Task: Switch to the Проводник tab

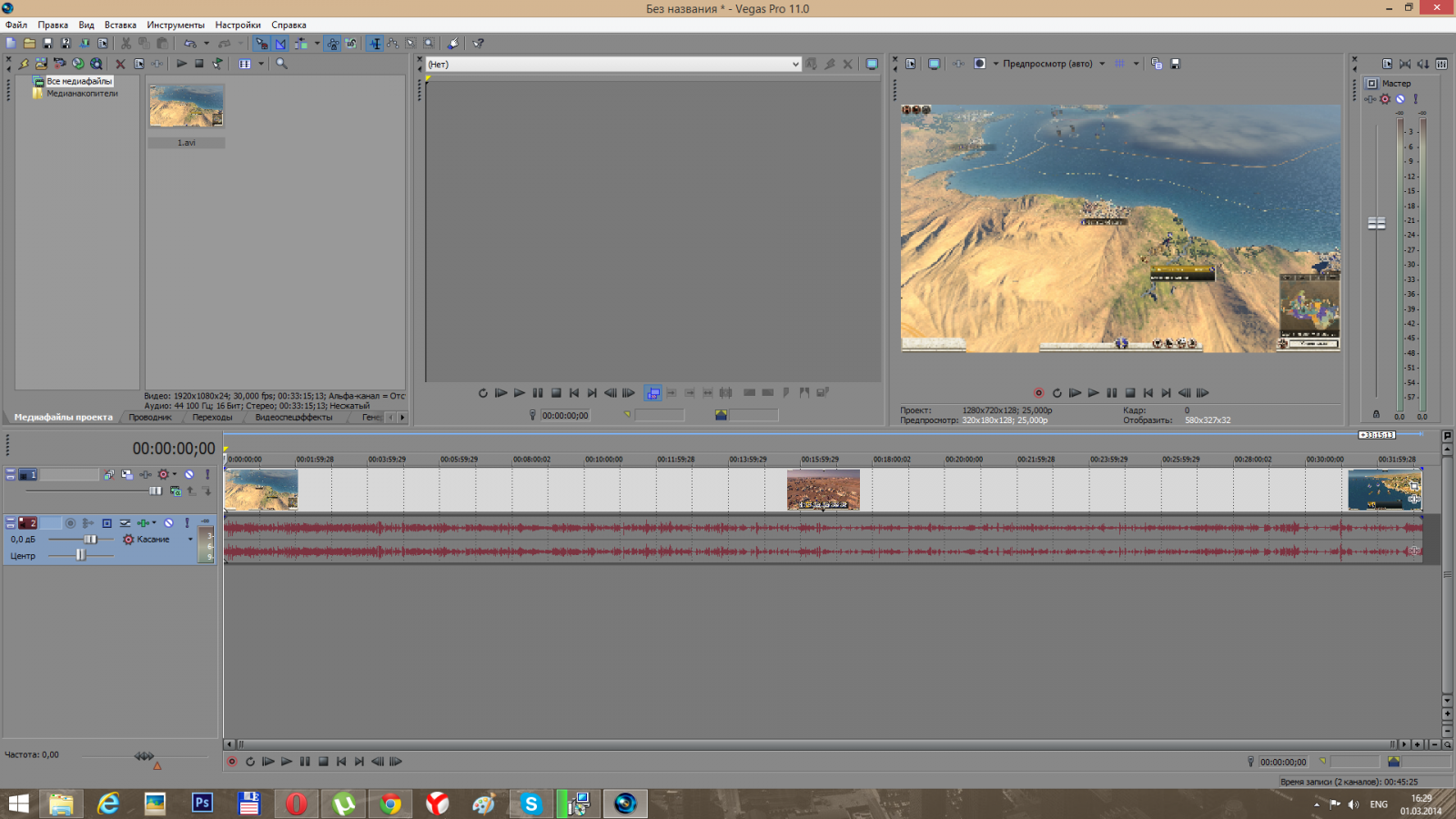Action: pyautogui.click(x=150, y=417)
